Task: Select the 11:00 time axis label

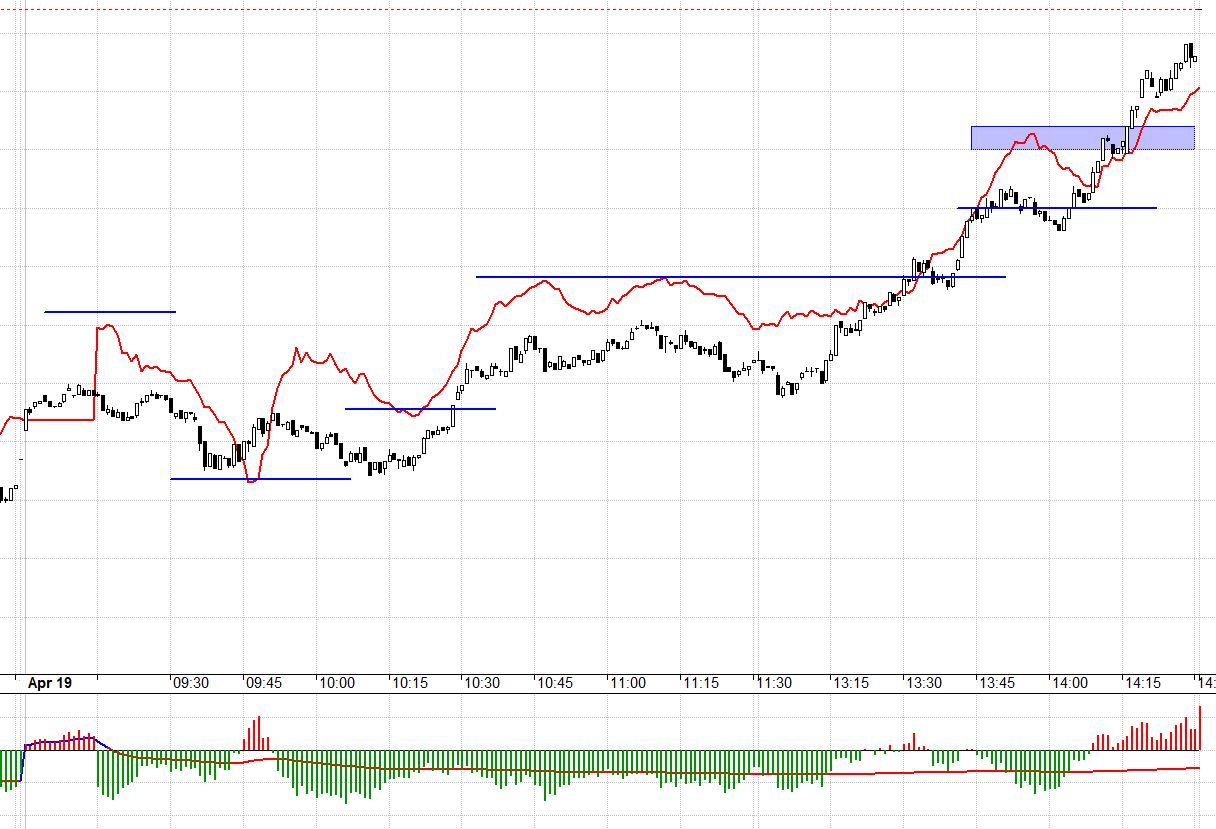Action: click(x=628, y=683)
